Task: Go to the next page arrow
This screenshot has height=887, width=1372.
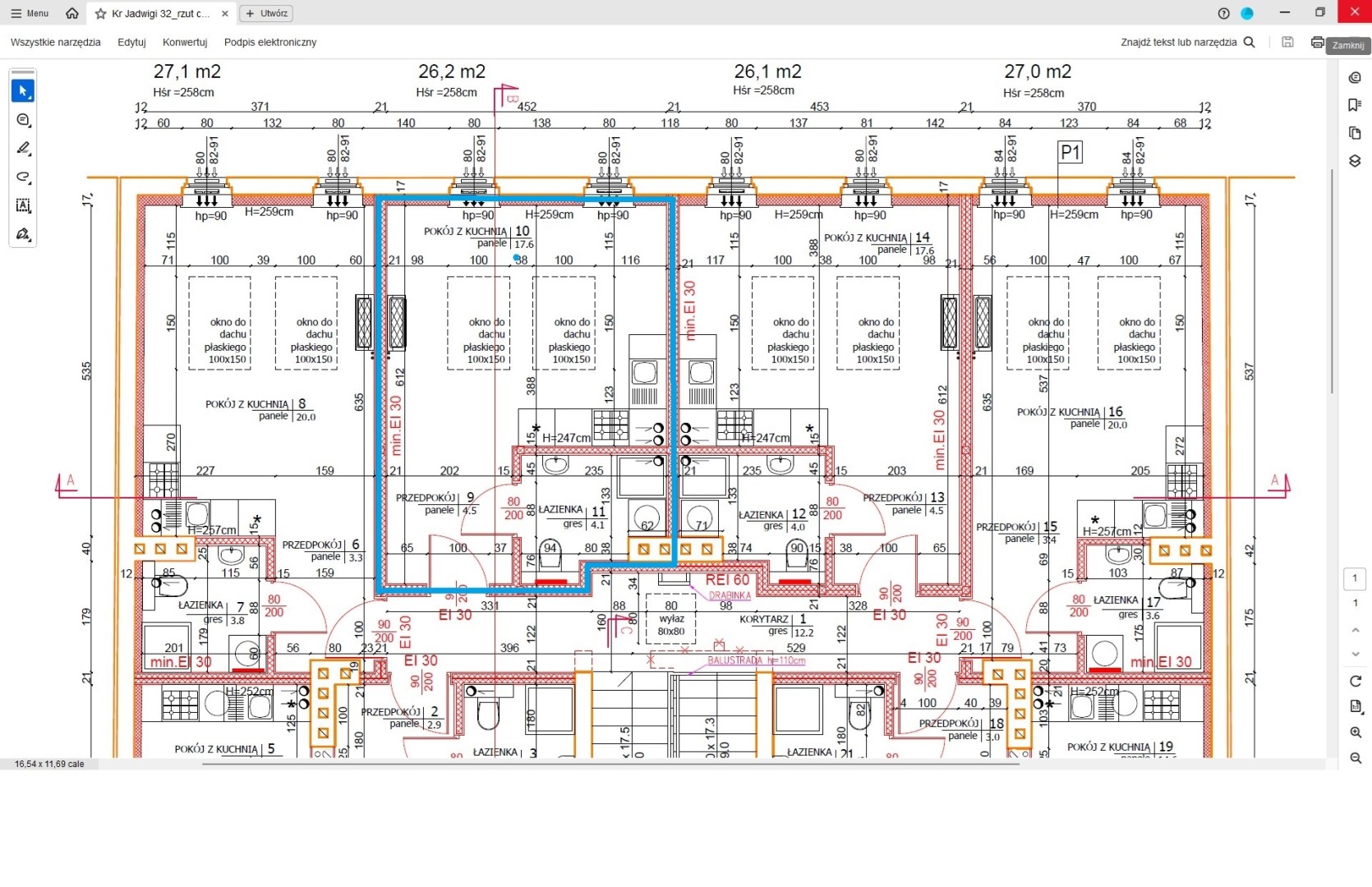Action: click(x=1355, y=655)
